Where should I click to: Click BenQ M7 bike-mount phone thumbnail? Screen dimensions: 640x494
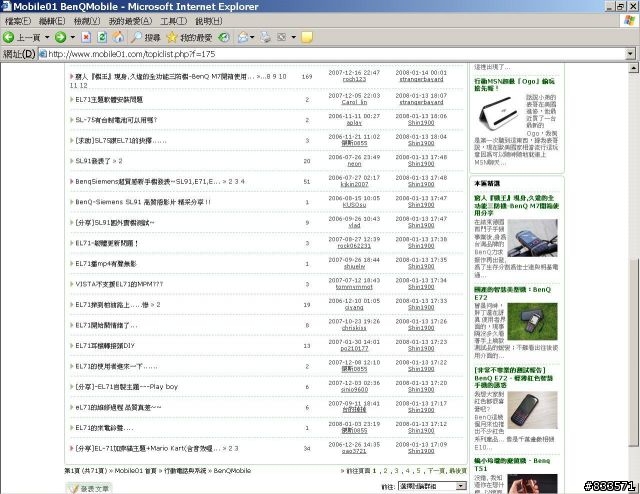tap(532, 238)
